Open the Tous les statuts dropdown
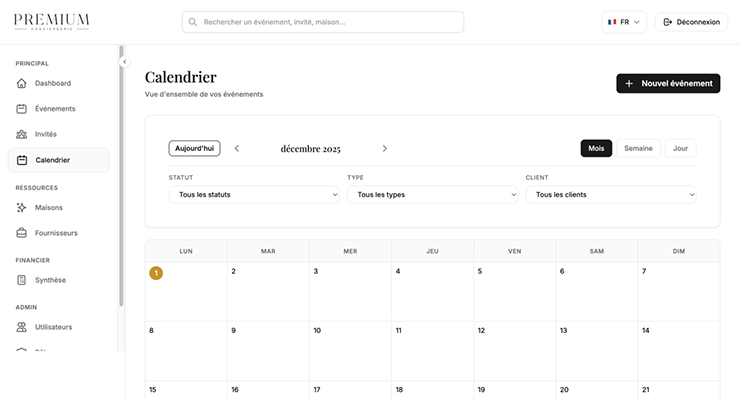 [254, 194]
